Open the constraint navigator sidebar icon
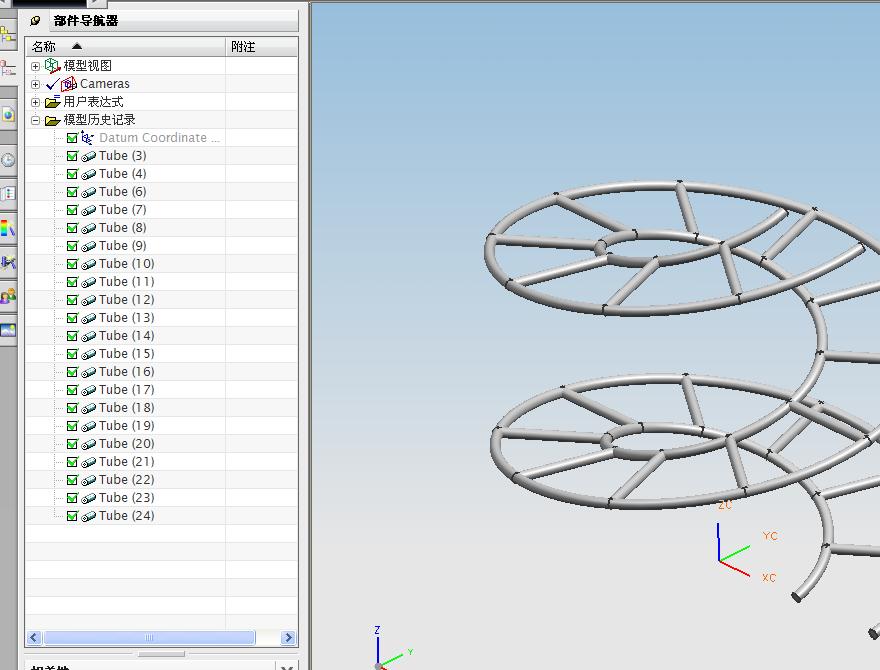The image size is (880, 670). tap(8, 68)
